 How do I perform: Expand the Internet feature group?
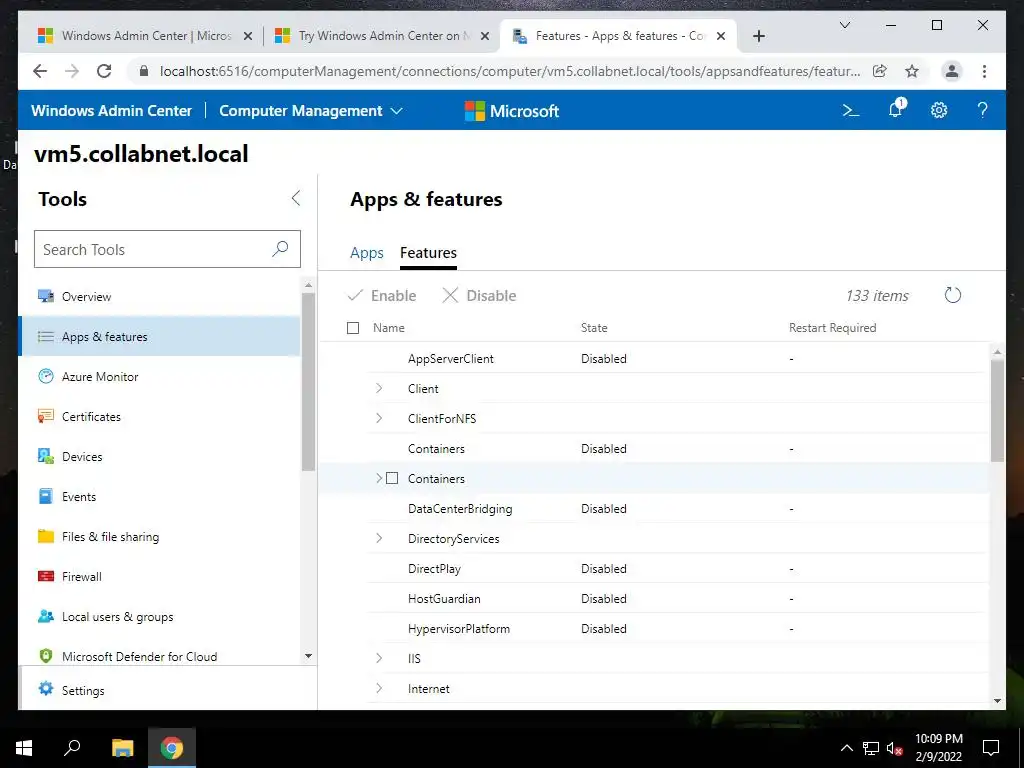click(379, 688)
